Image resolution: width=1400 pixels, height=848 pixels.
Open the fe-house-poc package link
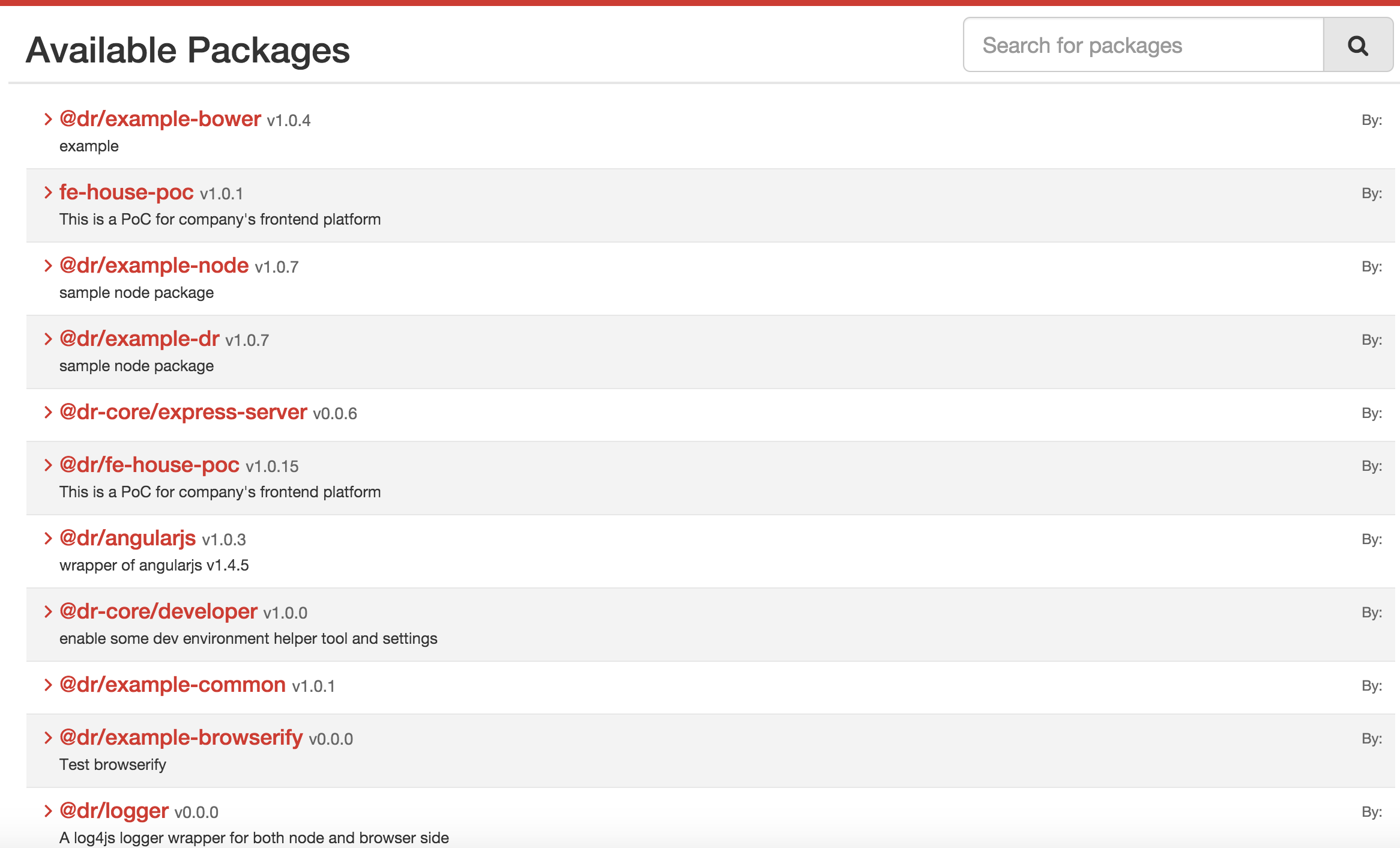click(126, 192)
